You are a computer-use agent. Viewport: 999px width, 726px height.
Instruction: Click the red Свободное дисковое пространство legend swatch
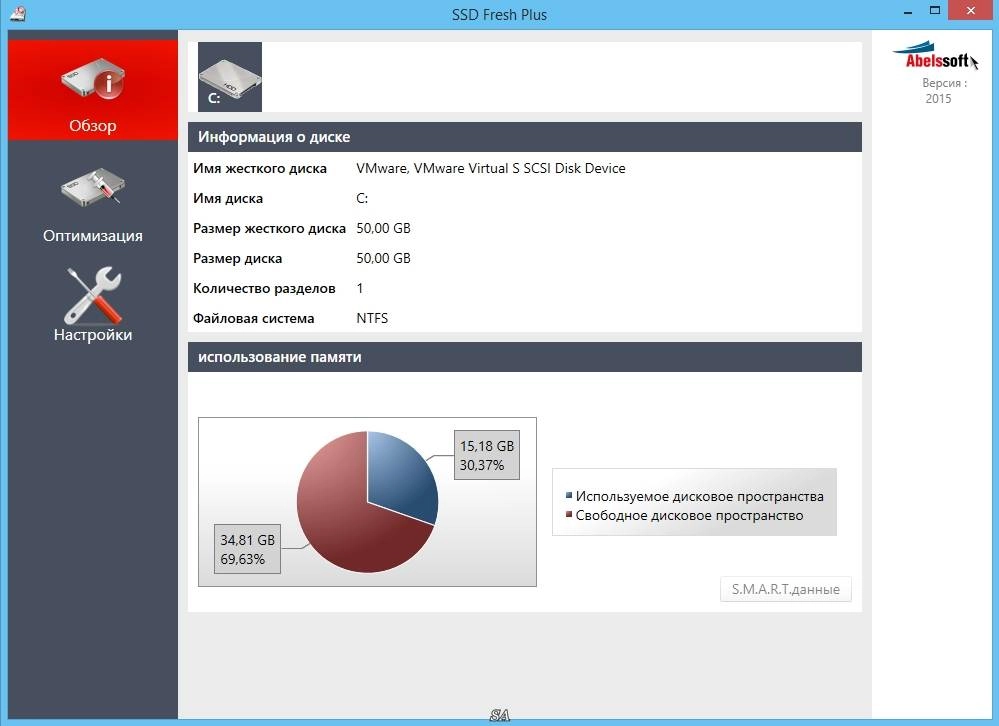pyautogui.click(x=569, y=515)
